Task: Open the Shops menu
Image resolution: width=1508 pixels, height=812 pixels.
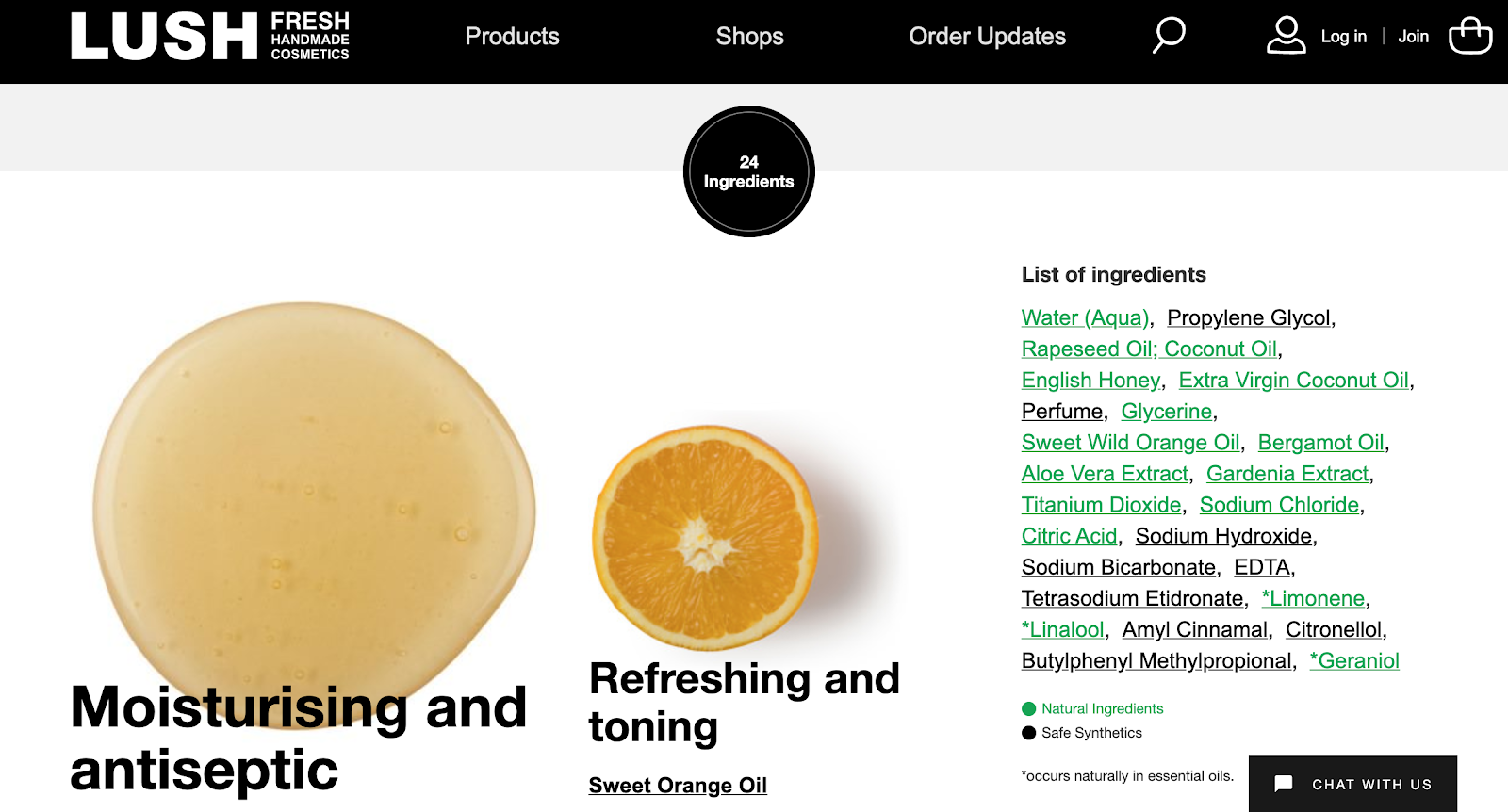Action: (749, 38)
